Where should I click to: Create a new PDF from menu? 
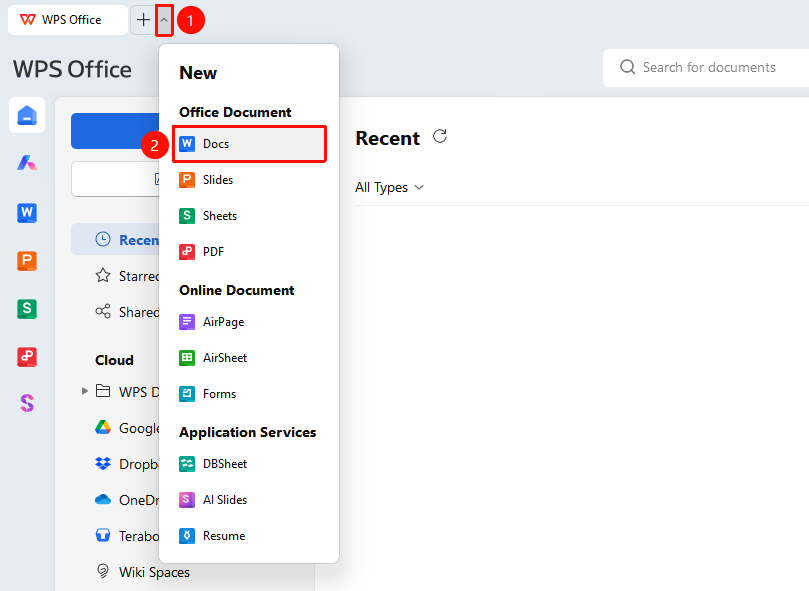coord(249,252)
